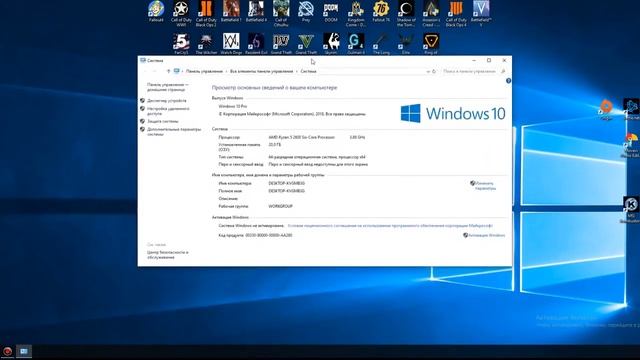This screenshot has height=360, width=640.
Task: Click the Grand Theft Auto IV icon
Action: coord(281,42)
